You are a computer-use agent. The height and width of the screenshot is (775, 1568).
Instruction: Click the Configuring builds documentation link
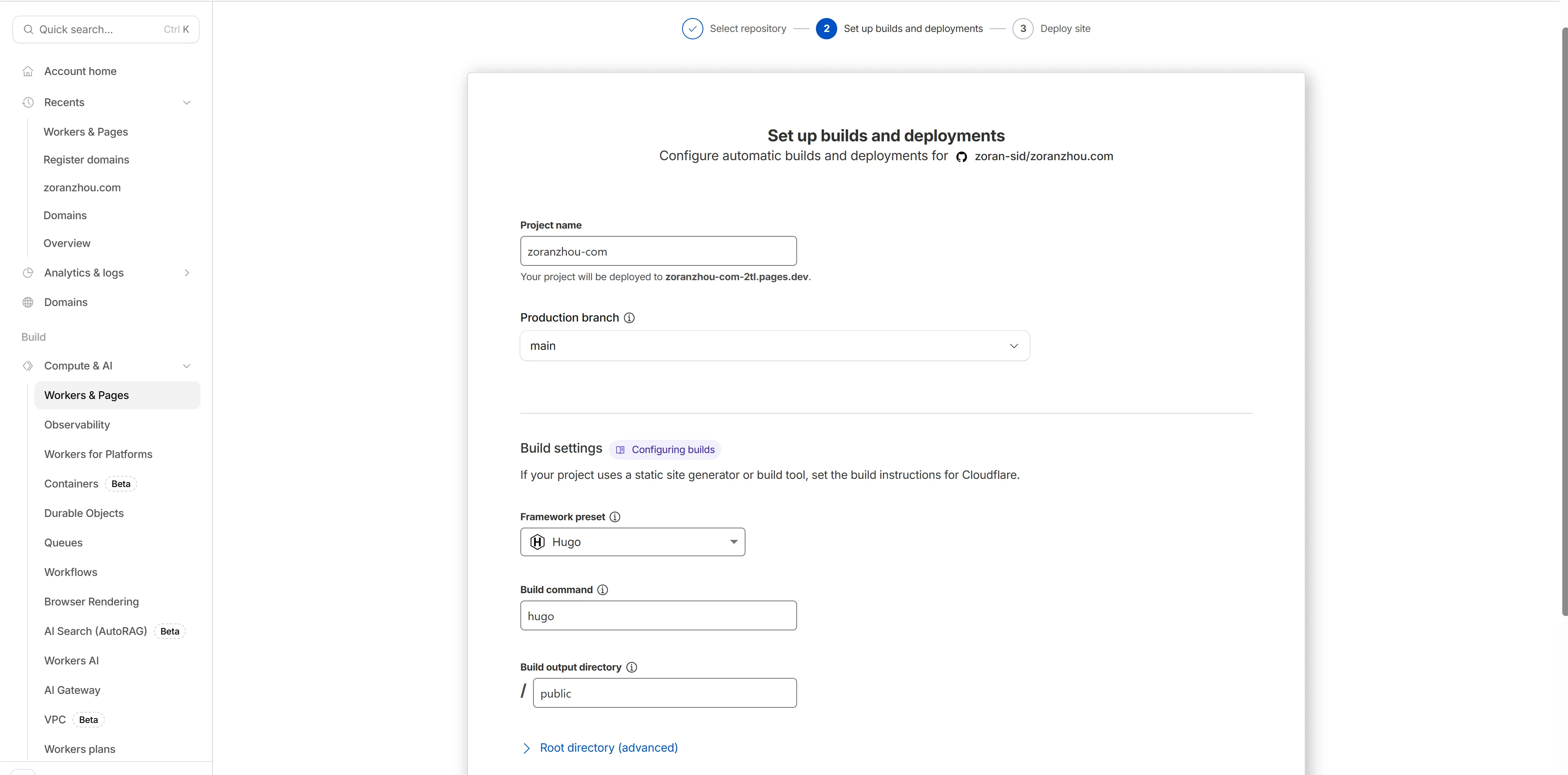[x=665, y=450]
